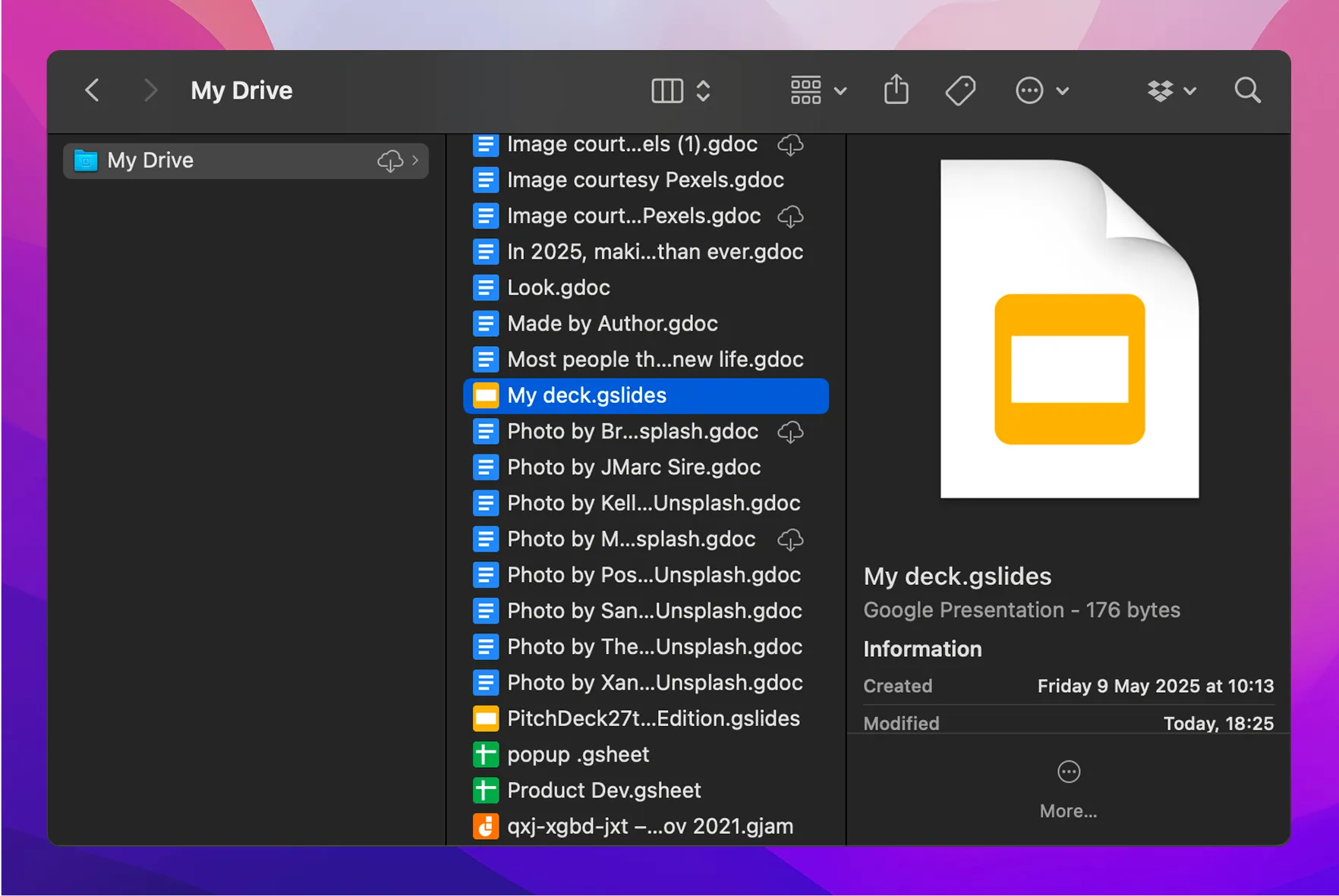The image size is (1339, 896).
Task: Switch view mode with the column view button
Action: (x=667, y=90)
